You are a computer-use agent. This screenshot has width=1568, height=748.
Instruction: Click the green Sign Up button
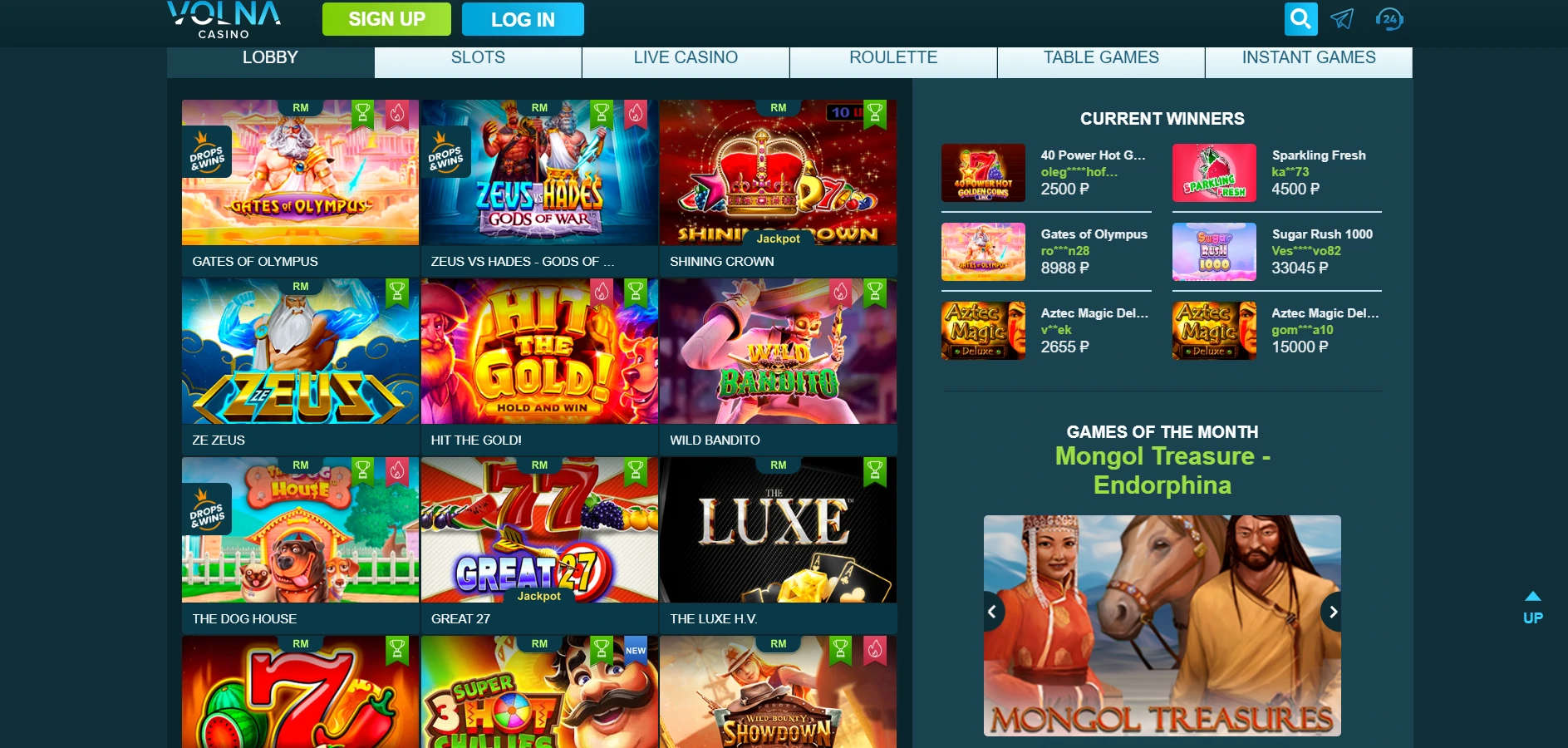(x=386, y=19)
